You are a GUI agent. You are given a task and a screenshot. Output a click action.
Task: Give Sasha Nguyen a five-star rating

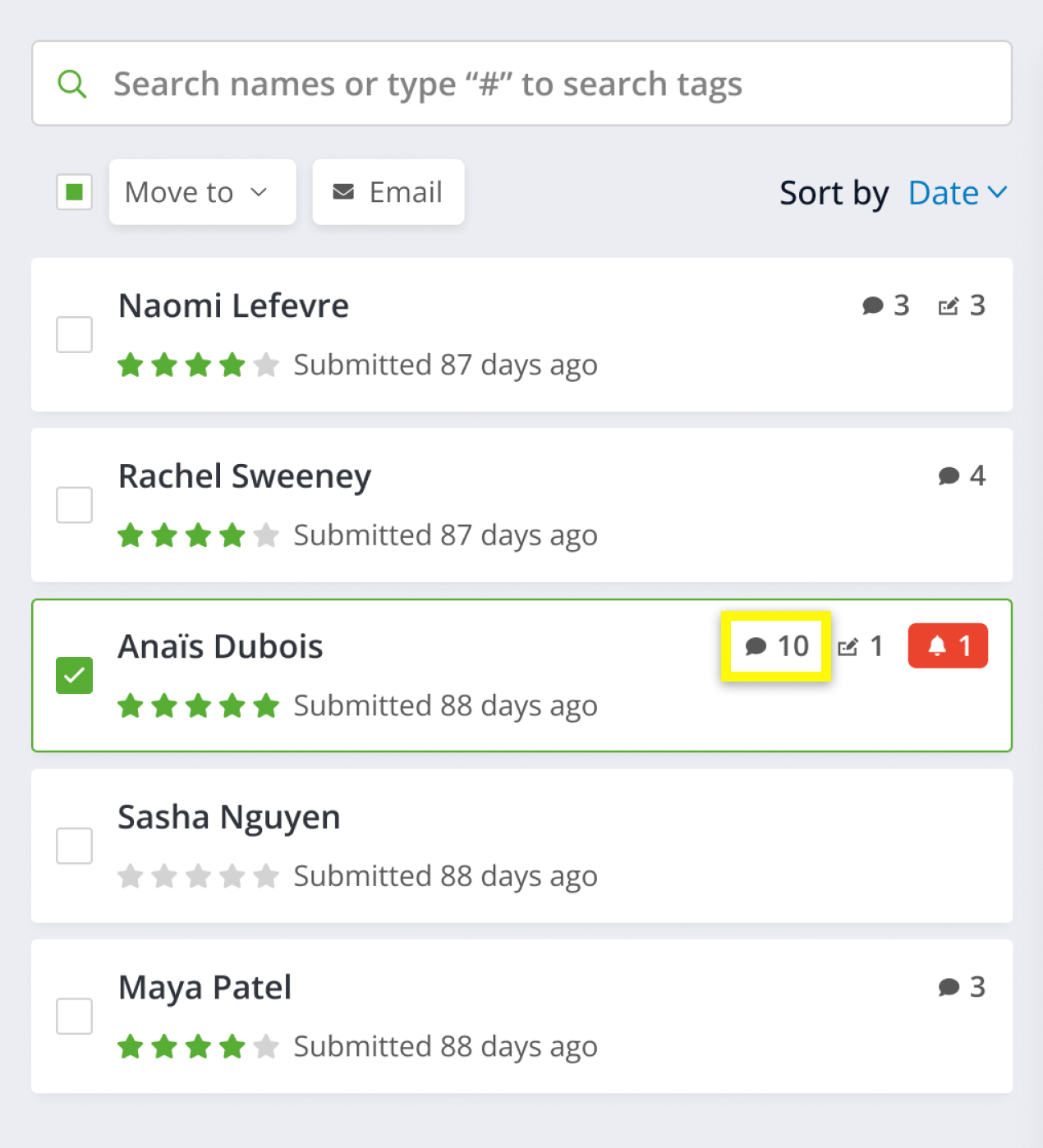pos(265,875)
